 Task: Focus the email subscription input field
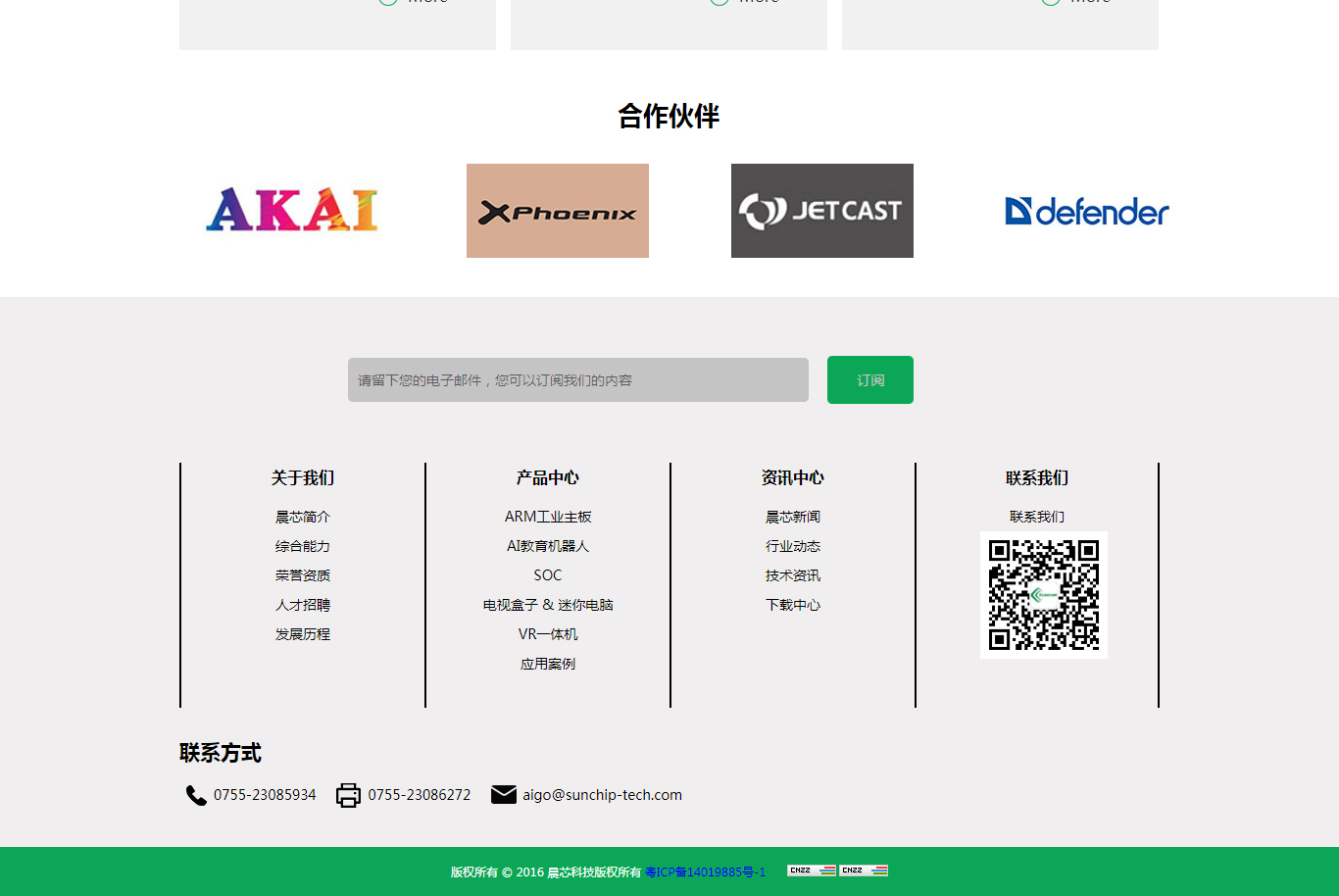pos(578,379)
